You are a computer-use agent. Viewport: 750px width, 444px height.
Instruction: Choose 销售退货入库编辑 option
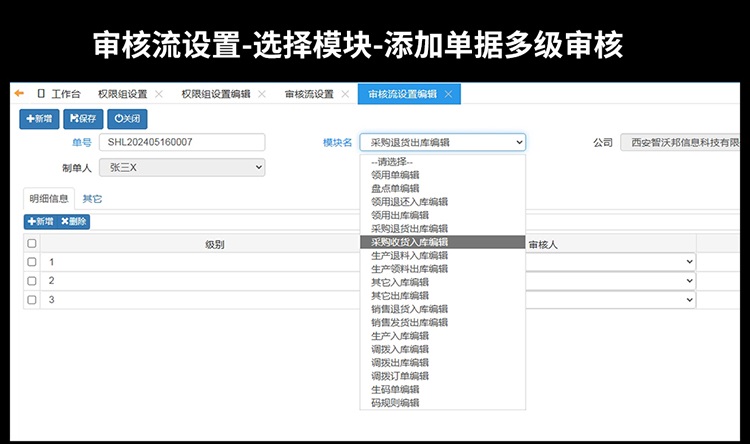(442, 309)
